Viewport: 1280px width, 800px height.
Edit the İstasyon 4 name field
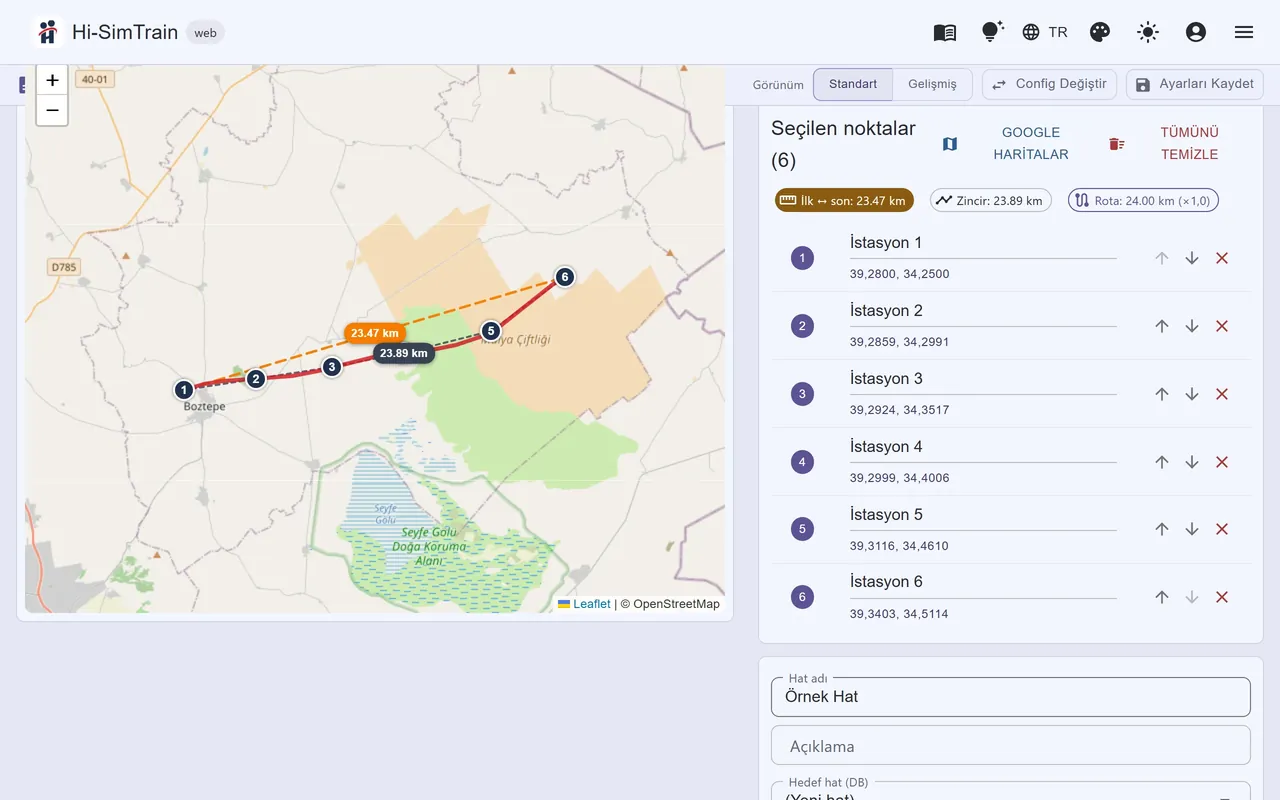pyautogui.click(x=983, y=447)
